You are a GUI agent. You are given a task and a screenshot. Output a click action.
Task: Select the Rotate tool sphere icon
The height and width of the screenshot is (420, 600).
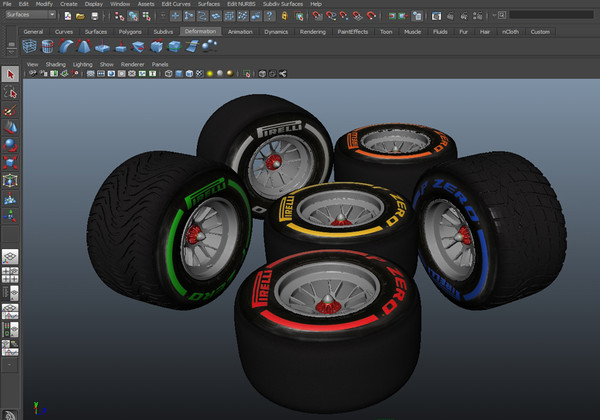(x=10, y=145)
